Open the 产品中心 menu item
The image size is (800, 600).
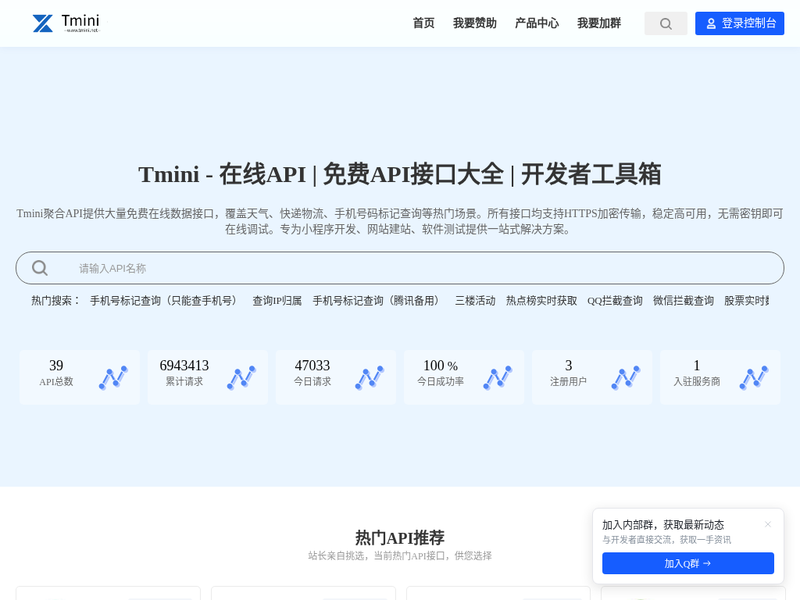[x=537, y=23]
